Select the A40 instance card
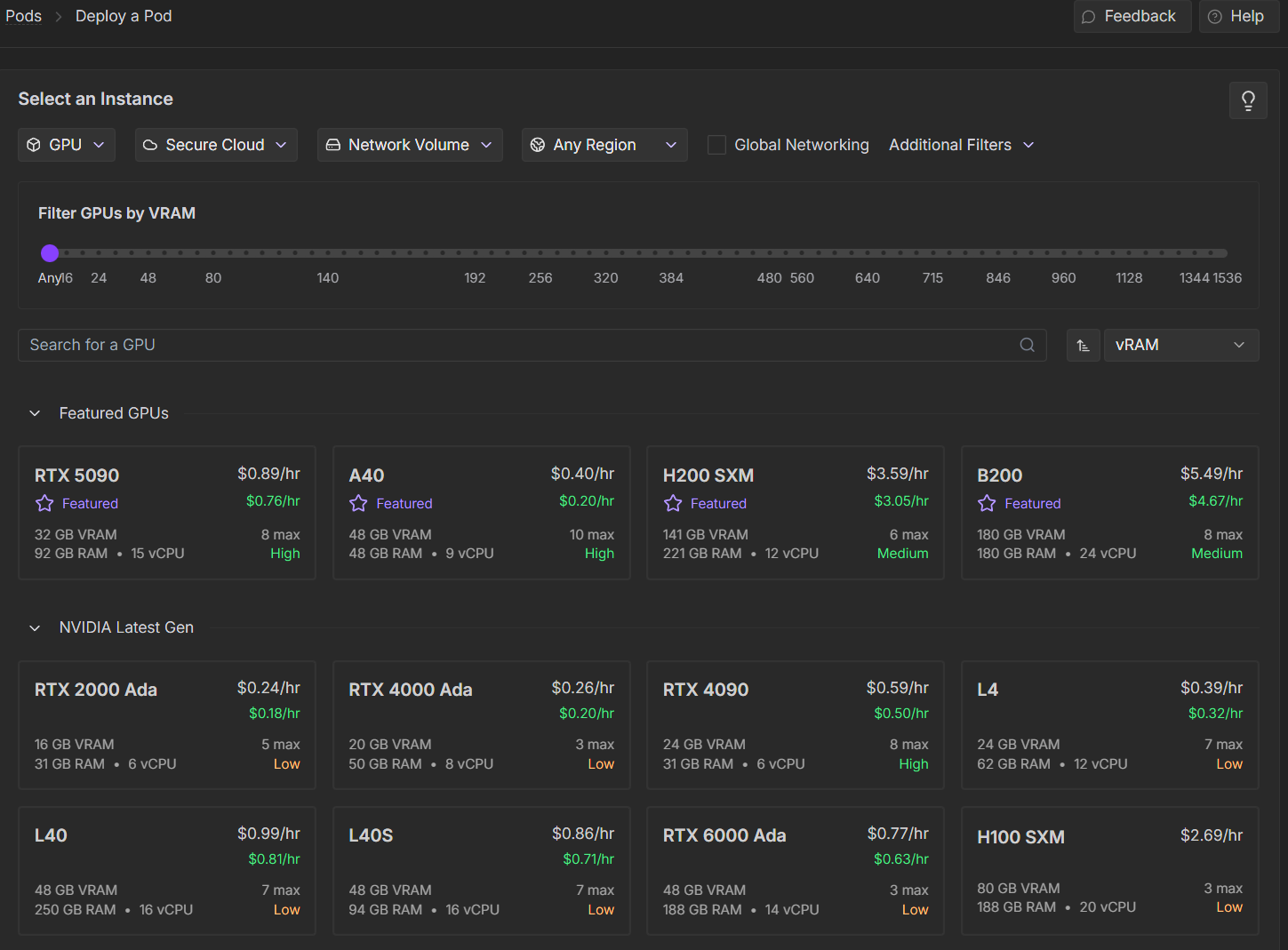 482,513
